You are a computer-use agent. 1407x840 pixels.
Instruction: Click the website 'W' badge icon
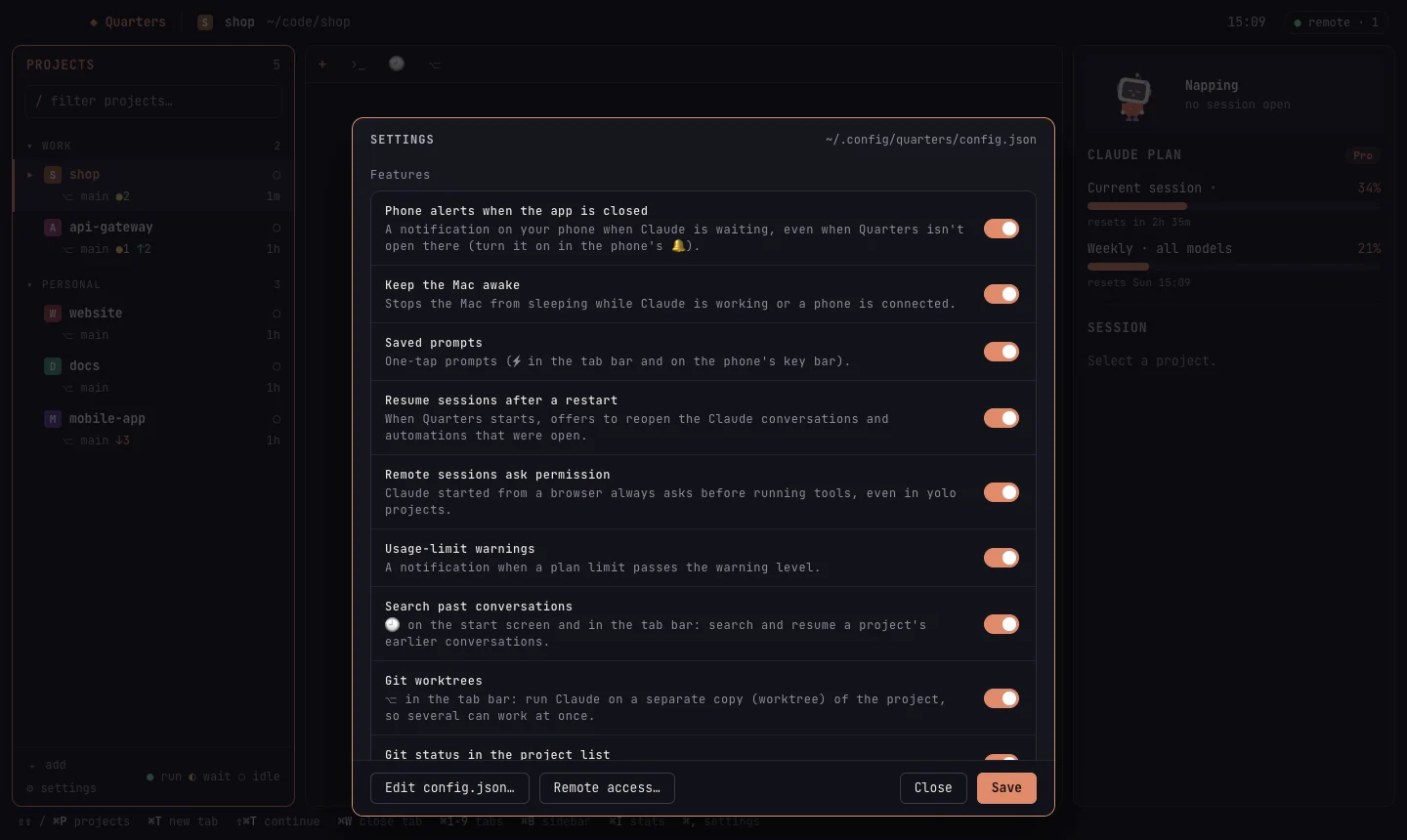[53, 314]
